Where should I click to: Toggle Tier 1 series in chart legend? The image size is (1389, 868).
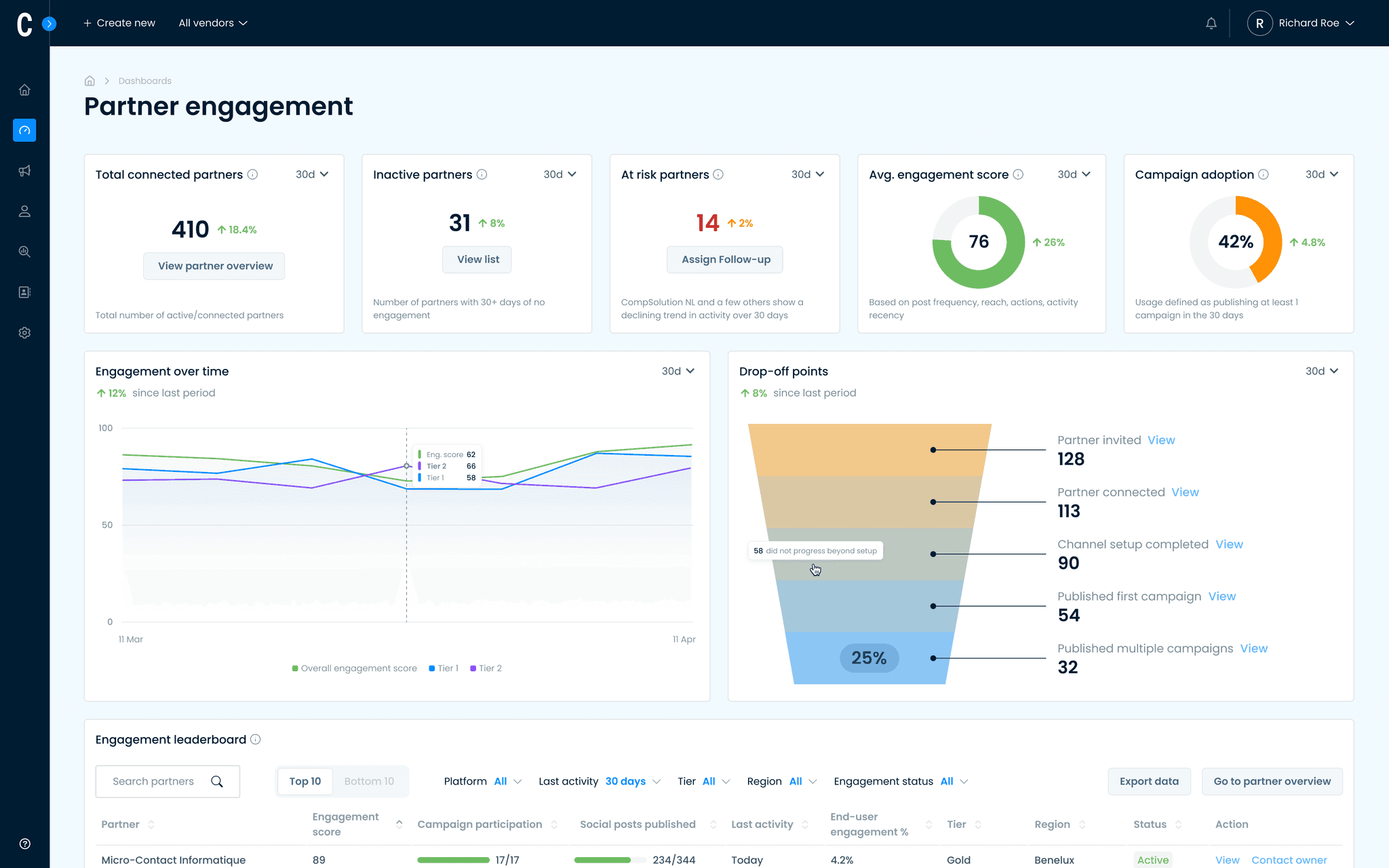444,668
